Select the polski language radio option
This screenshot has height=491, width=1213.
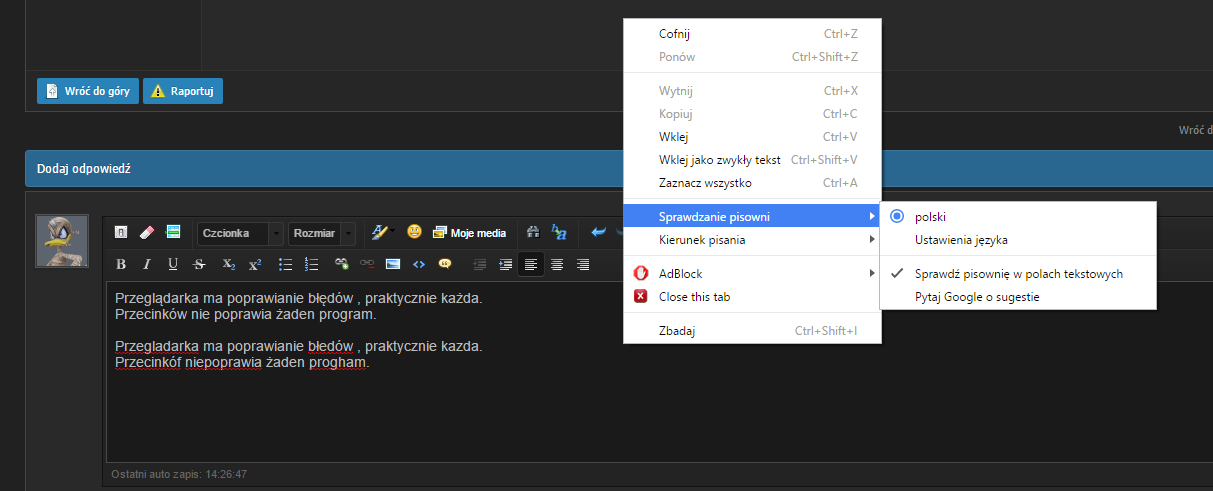tap(897, 216)
